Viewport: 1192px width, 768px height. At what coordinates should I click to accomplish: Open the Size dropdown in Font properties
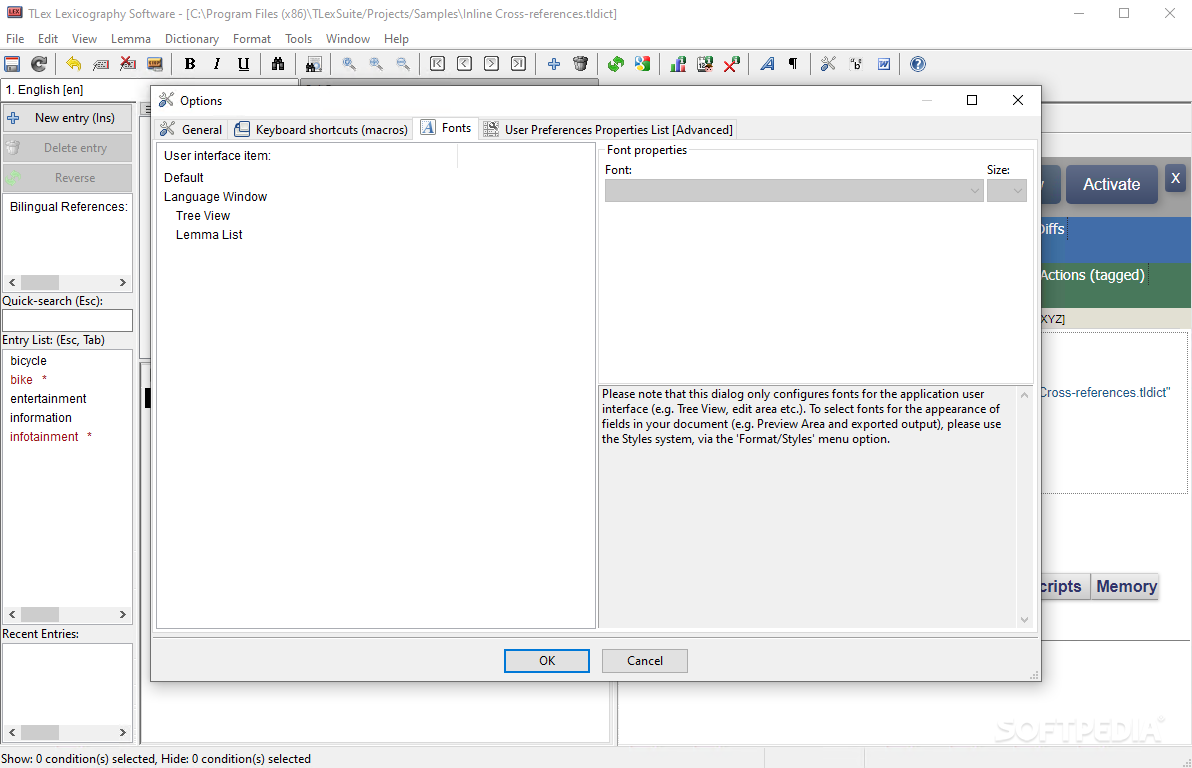pos(1007,190)
